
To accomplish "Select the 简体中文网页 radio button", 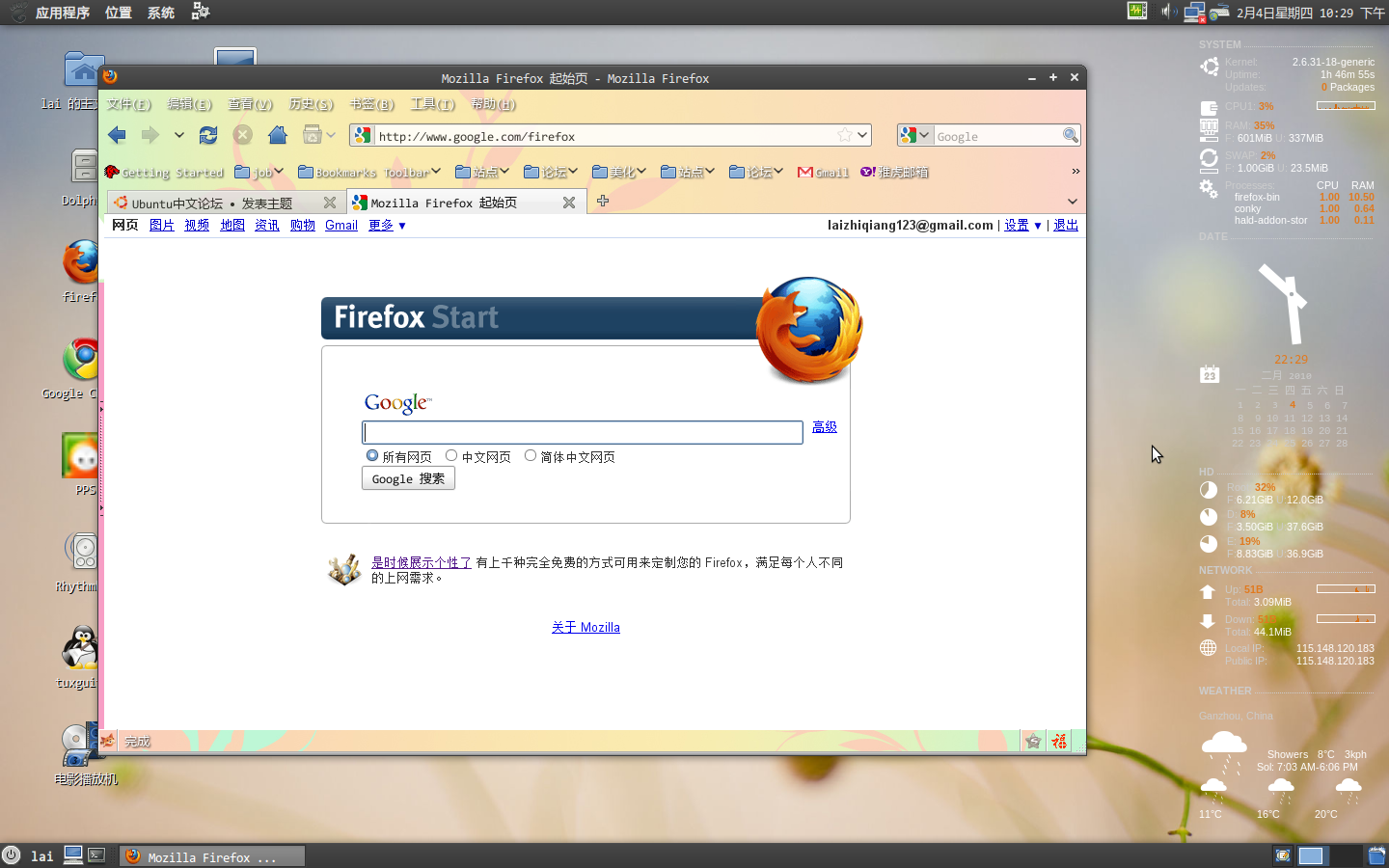I will (x=530, y=455).
